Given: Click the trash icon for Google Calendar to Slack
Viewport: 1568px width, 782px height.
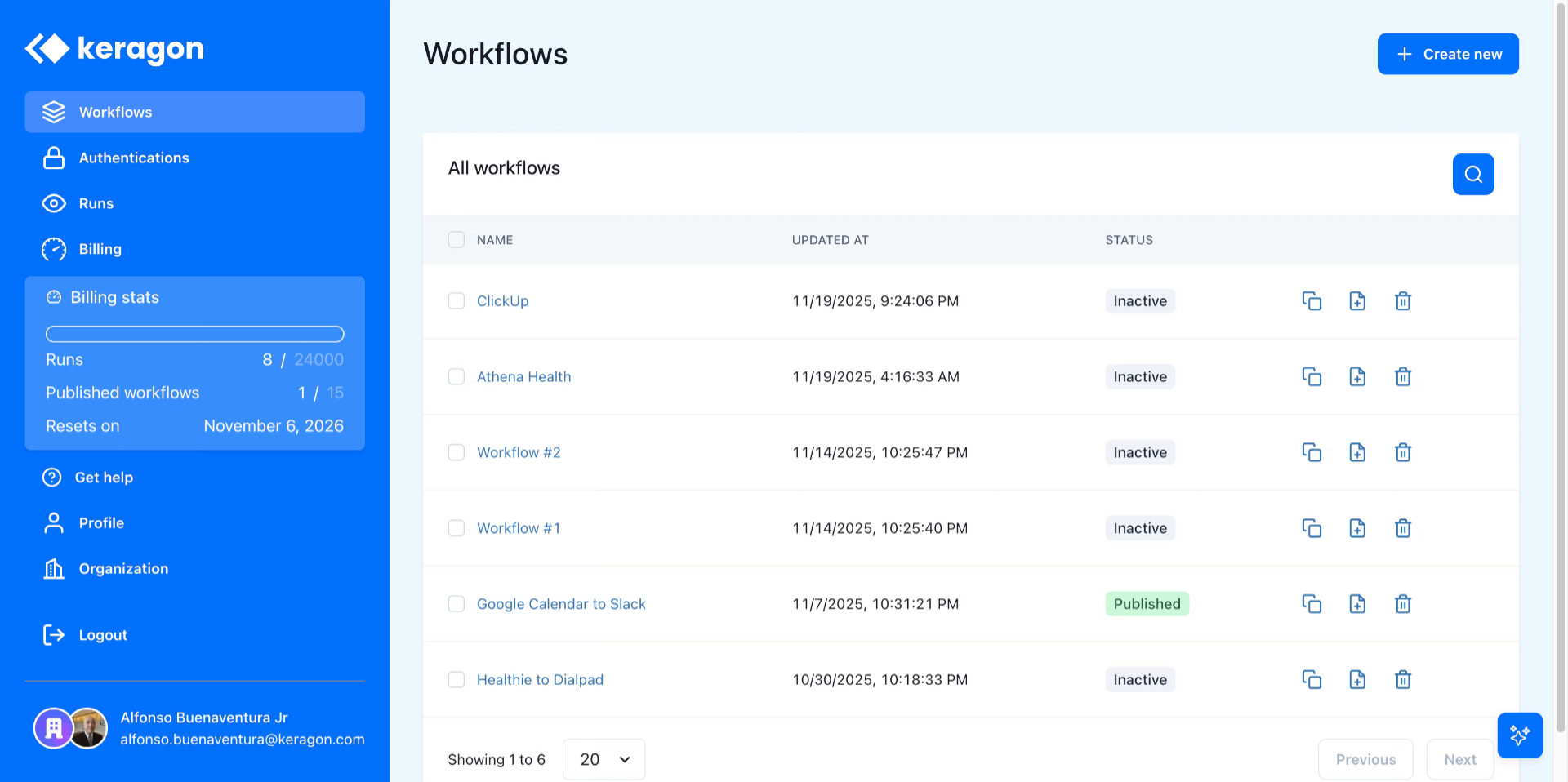Looking at the screenshot, I should pyautogui.click(x=1402, y=604).
